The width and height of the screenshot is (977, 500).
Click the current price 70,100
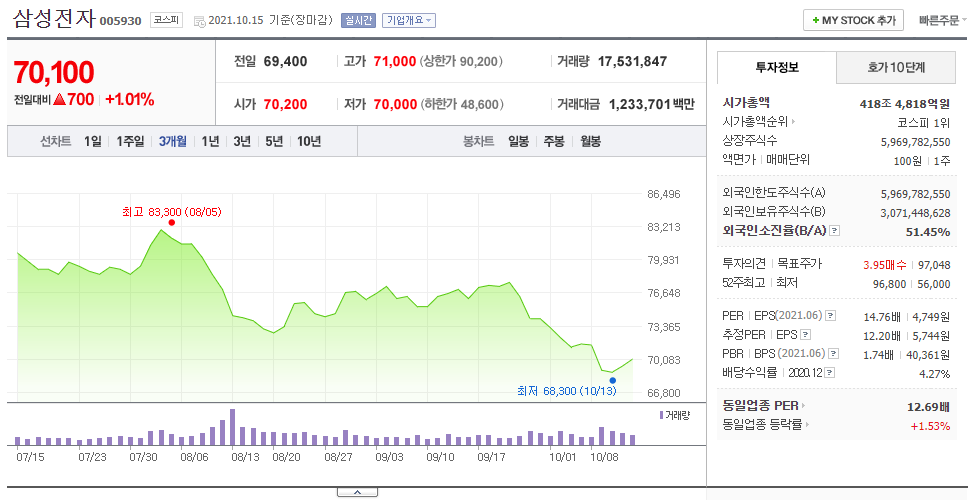pos(54,72)
